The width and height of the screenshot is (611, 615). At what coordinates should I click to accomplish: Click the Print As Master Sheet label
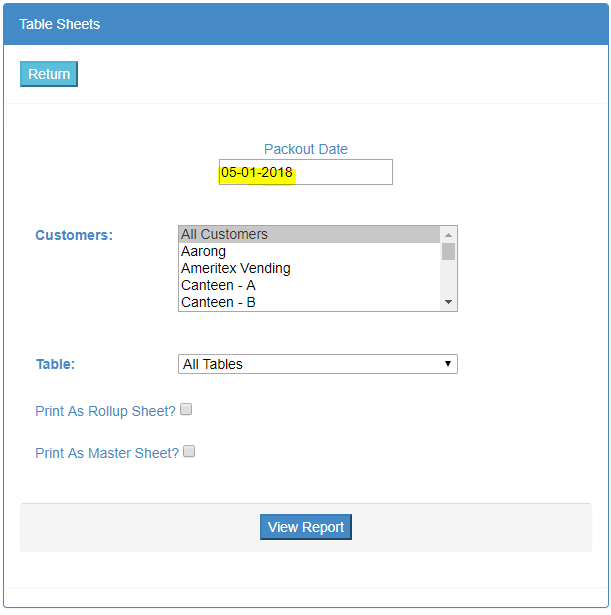pos(107,453)
